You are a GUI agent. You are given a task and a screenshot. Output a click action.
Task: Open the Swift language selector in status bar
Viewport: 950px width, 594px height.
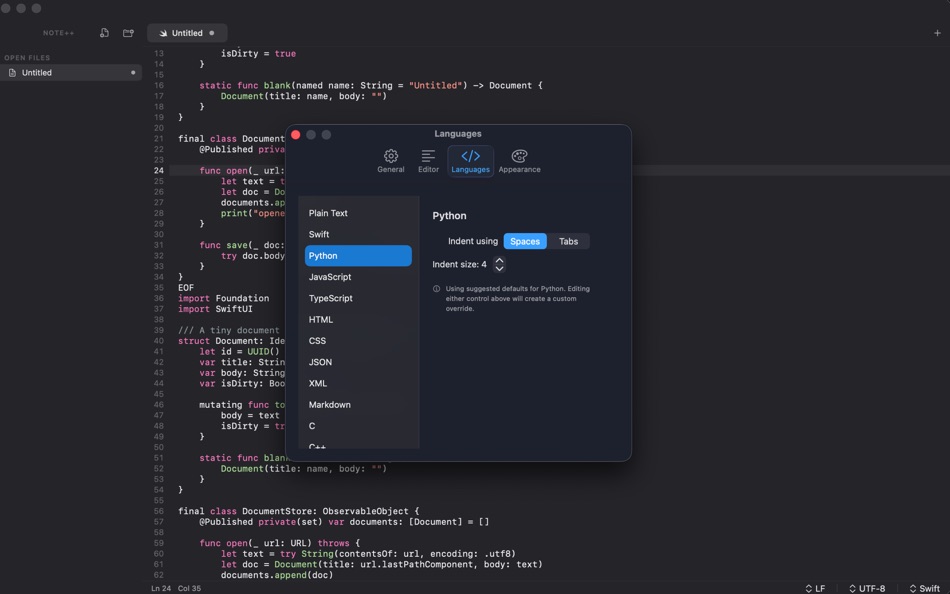click(925, 589)
